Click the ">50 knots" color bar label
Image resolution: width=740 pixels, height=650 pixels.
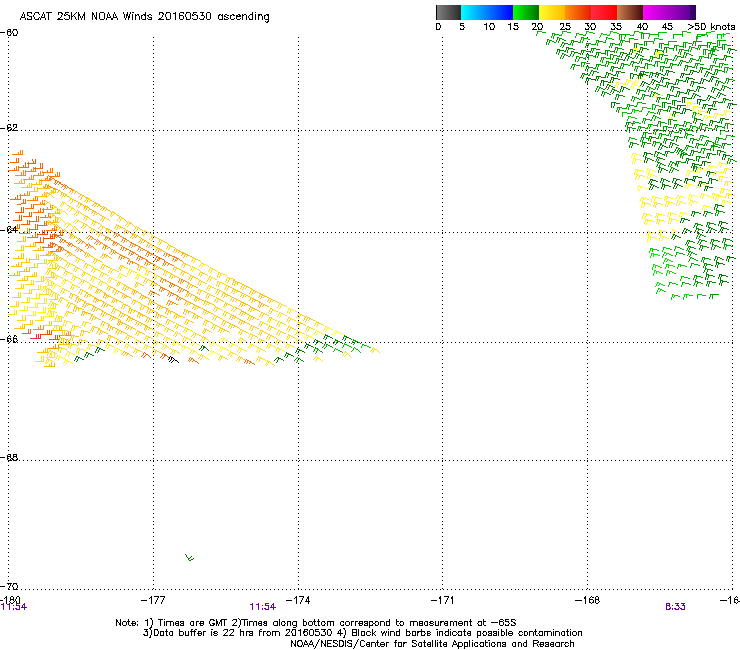[x=711, y=27]
